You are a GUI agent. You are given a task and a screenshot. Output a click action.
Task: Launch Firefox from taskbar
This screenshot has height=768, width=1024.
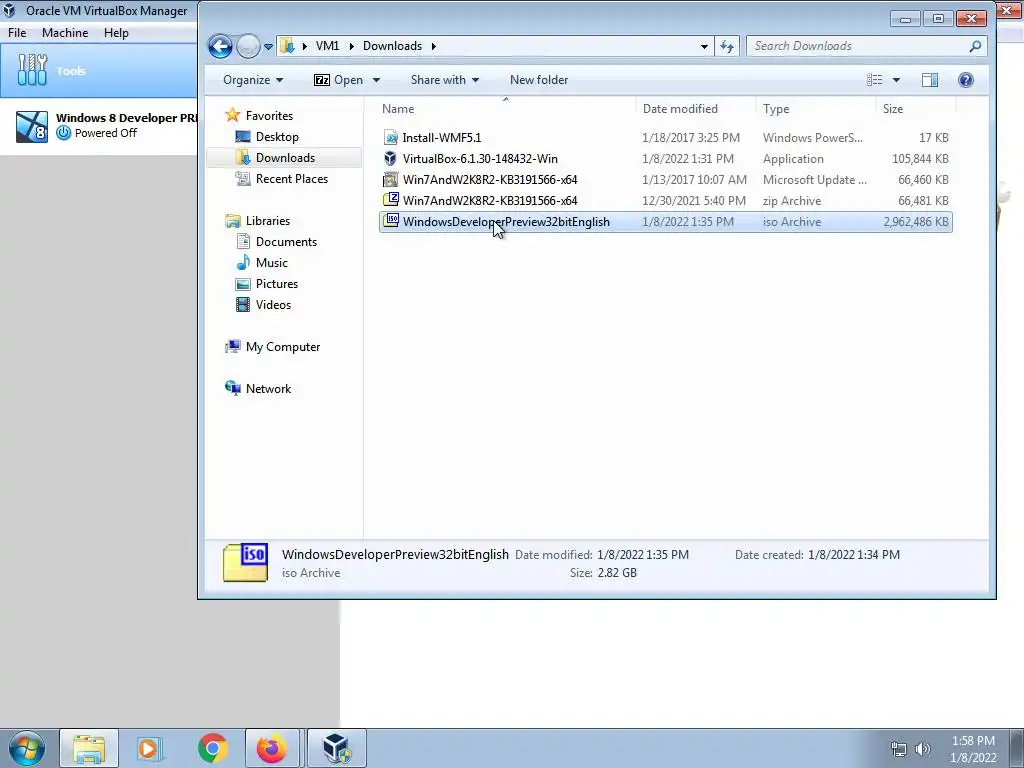tap(272, 748)
